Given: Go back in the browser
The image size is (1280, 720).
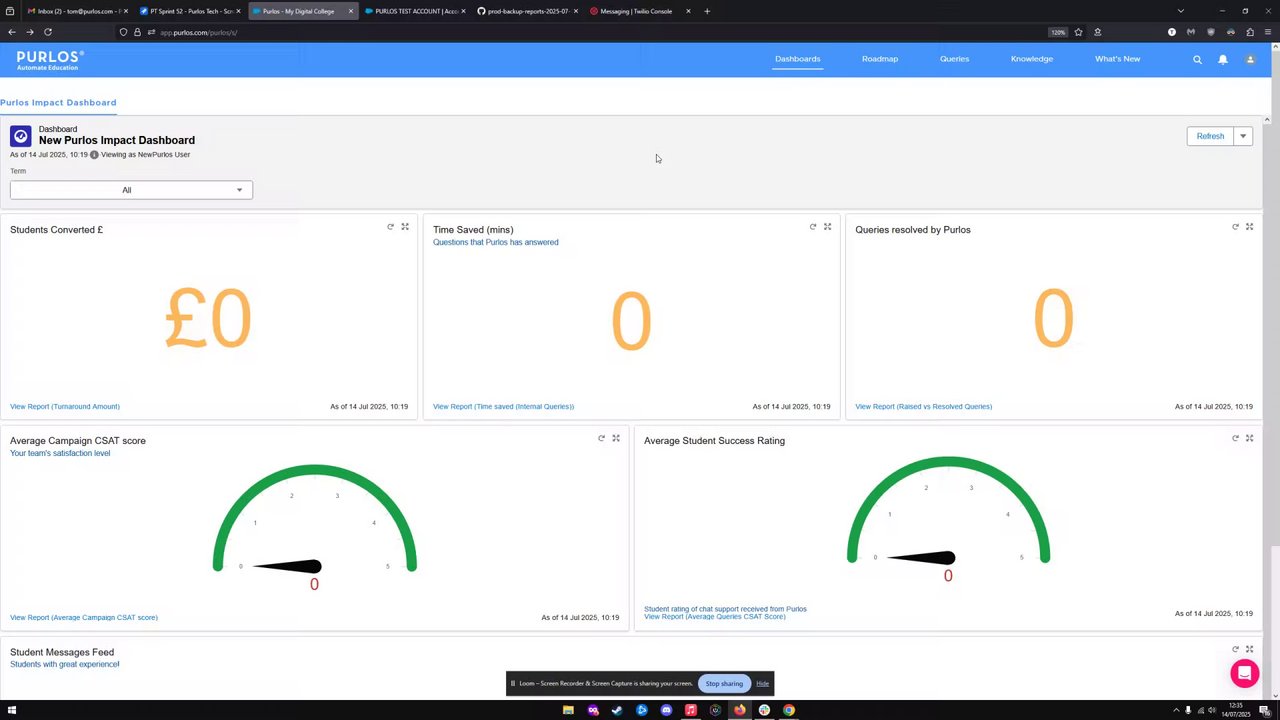Looking at the screenshot, I should point(12,32).
